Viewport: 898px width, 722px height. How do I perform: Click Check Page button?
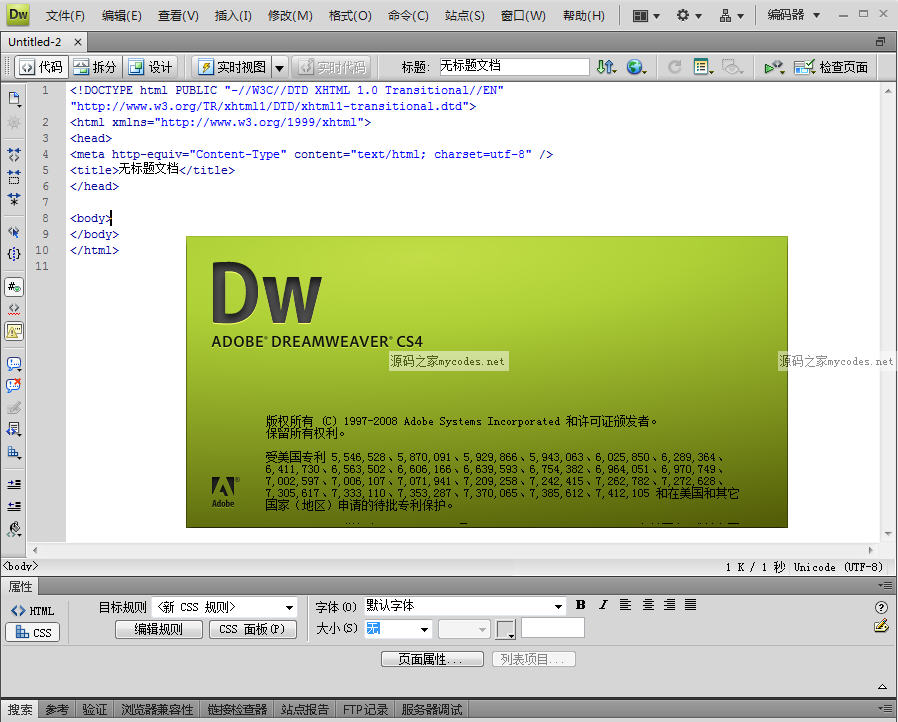831,68
